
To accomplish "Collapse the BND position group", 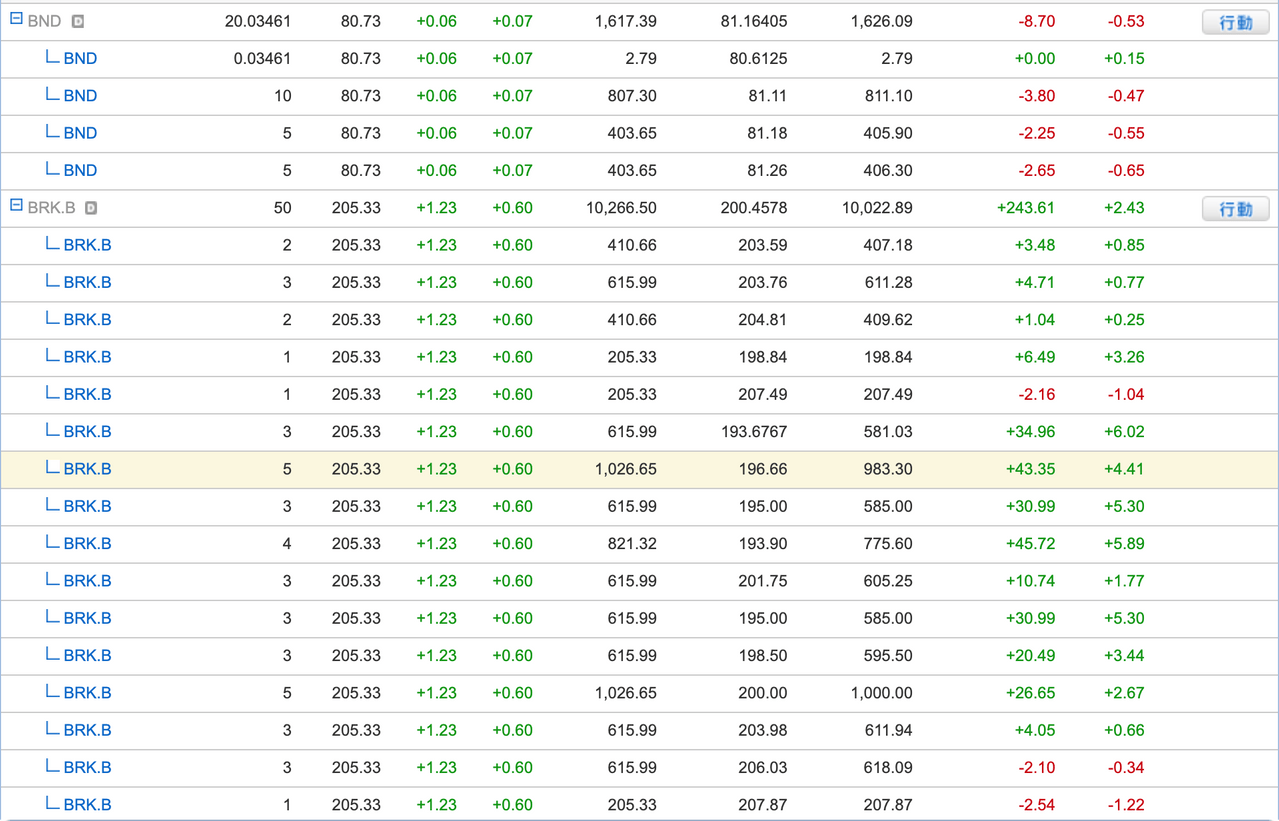I will (x=16, y=19).
